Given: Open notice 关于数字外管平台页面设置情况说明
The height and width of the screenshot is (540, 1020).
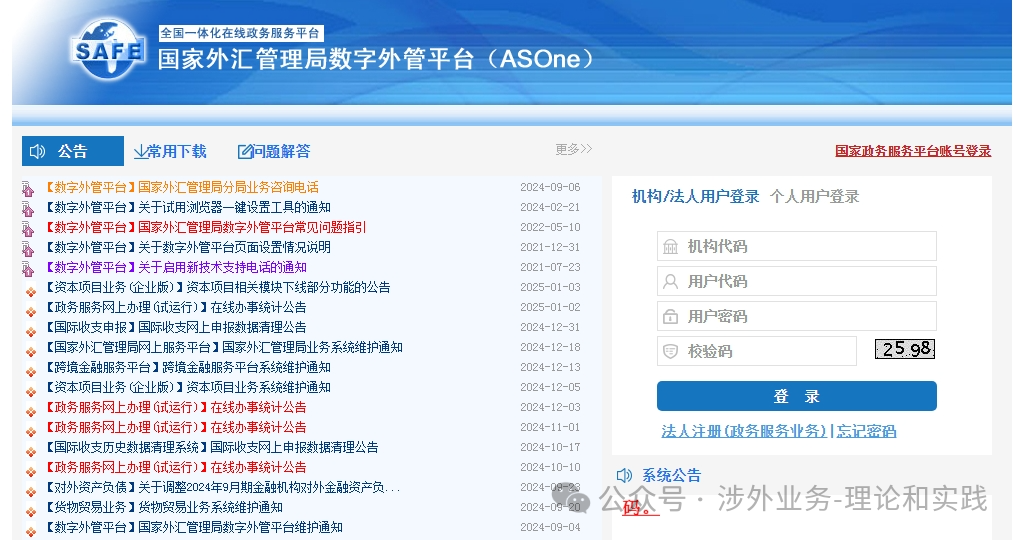Looking at the screenshot, I should (x=187, y=247).
